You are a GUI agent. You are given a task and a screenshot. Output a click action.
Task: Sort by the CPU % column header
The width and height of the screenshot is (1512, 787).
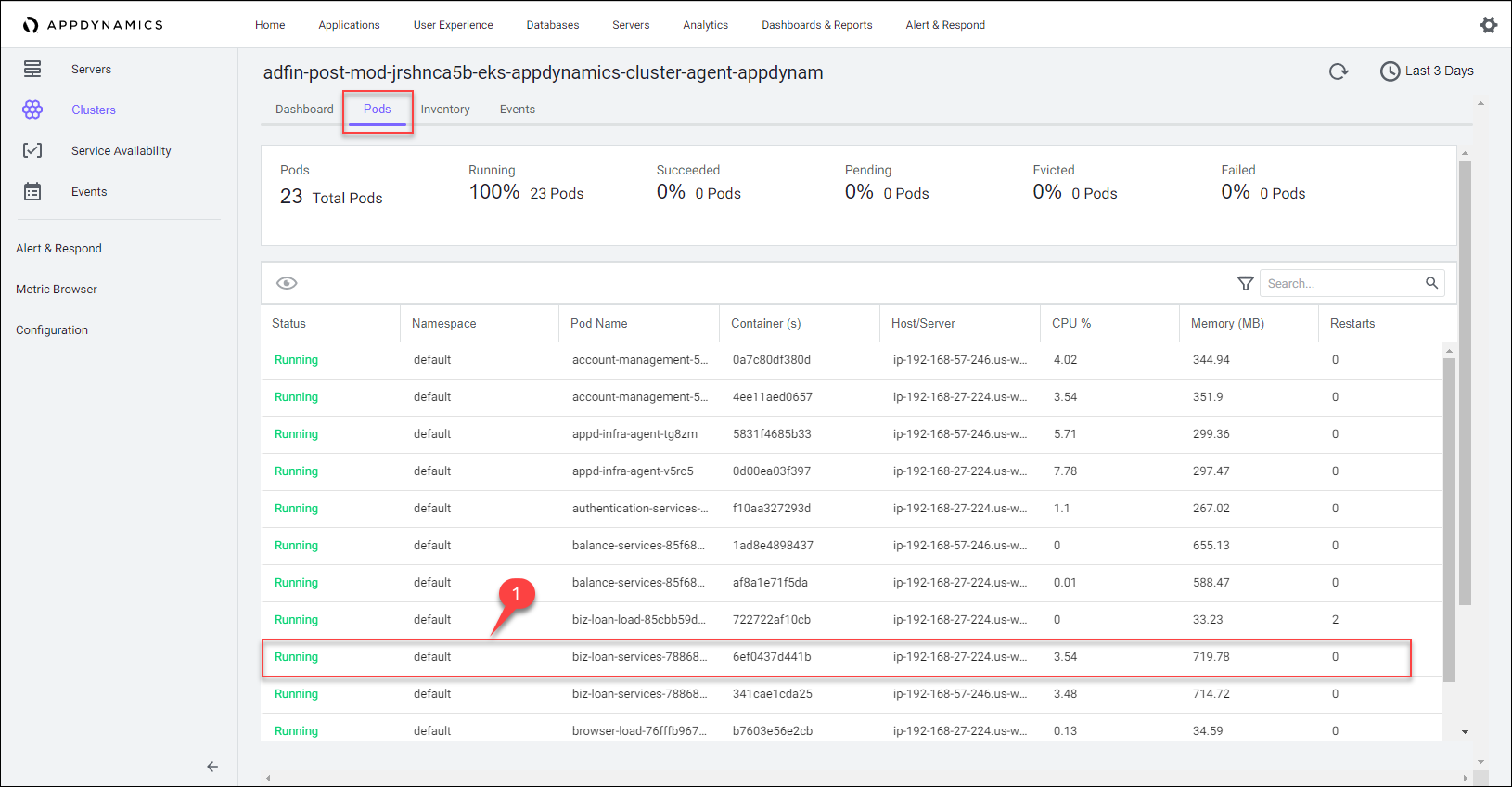[1071, 323]
